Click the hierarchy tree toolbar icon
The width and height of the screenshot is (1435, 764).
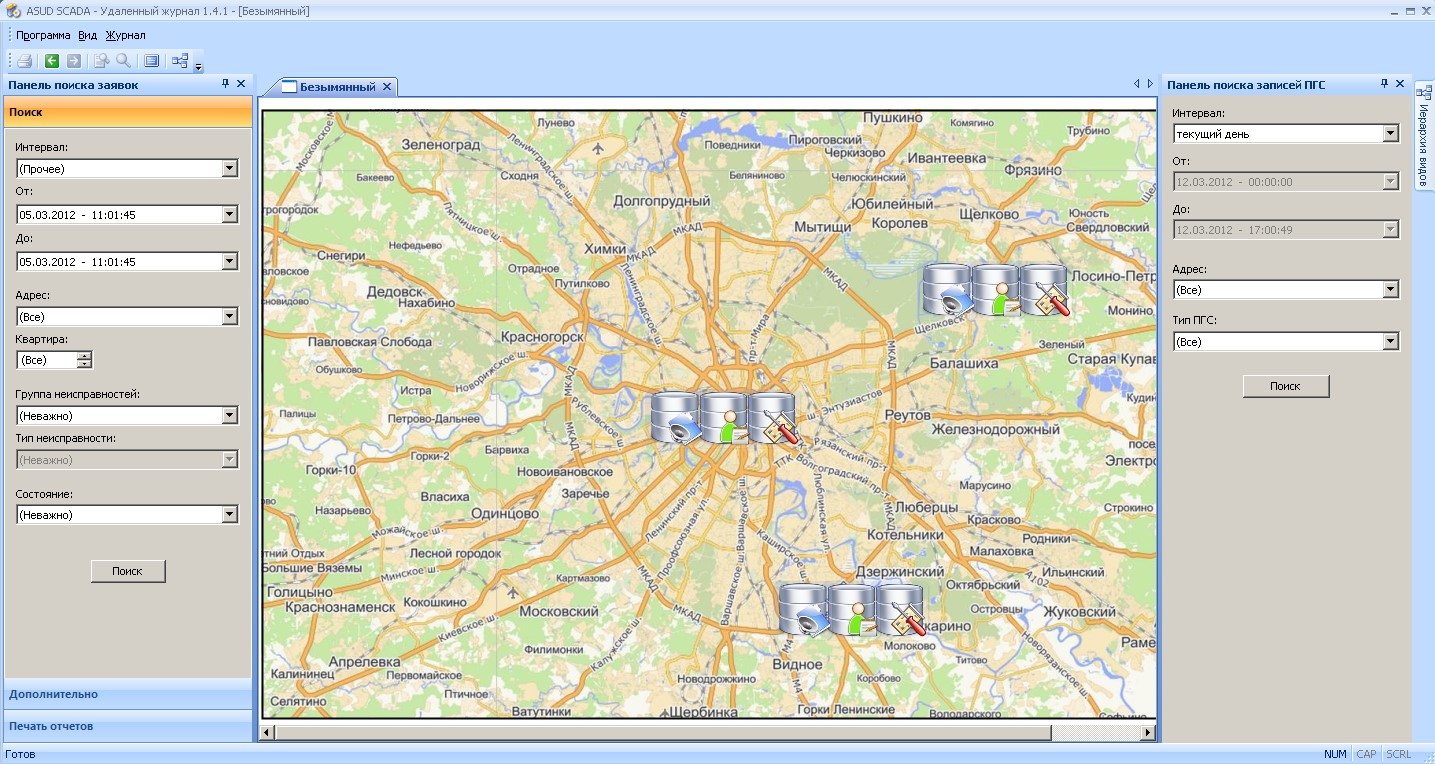179,61
